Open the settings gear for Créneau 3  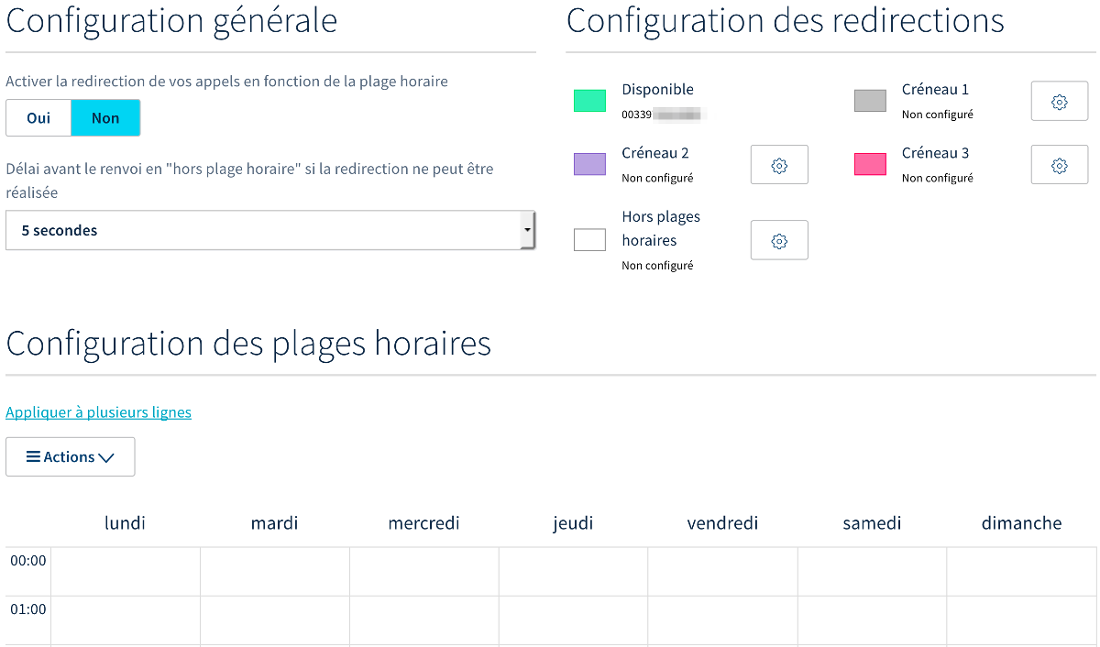click(x=1059, y=164)
